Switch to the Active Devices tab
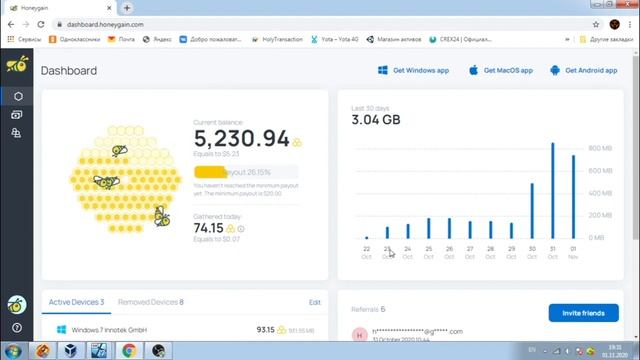Image resolution: width=640 pixels, height=360 pixels. point(76,302)
